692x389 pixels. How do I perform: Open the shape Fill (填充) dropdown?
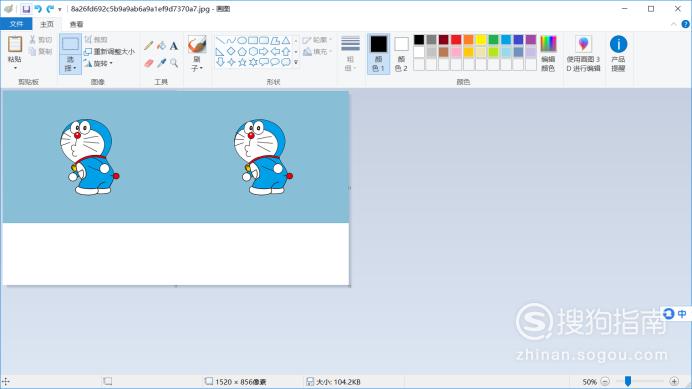317,52
